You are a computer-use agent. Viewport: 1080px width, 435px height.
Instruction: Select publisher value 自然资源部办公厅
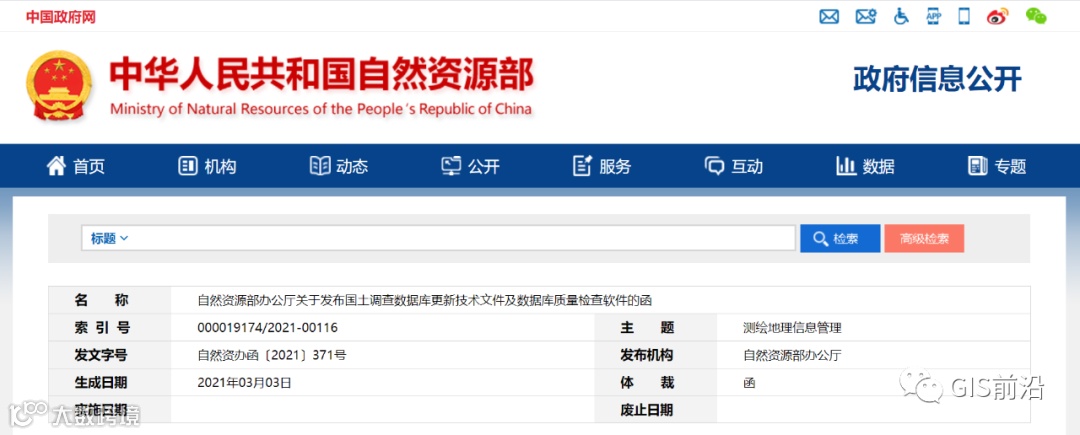point(792,355)
